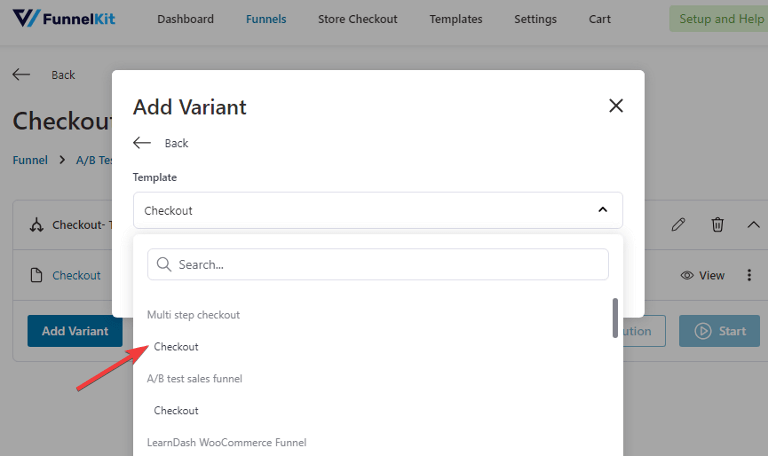Click LearnDash WooCommerce Funnel group label
This screenshot has width=768, height=456.
pos(227,442)
